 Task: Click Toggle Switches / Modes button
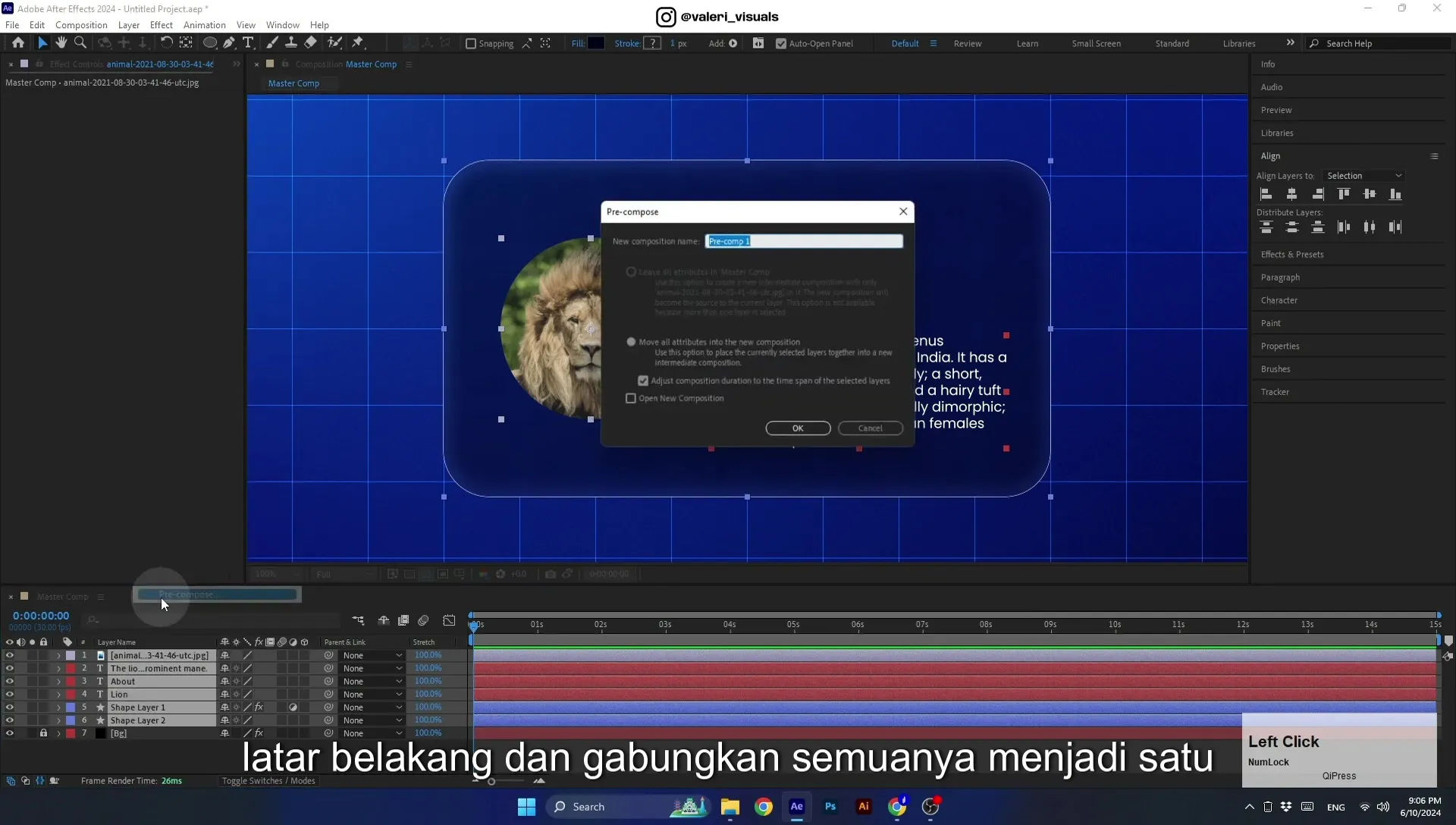point(268,781)
